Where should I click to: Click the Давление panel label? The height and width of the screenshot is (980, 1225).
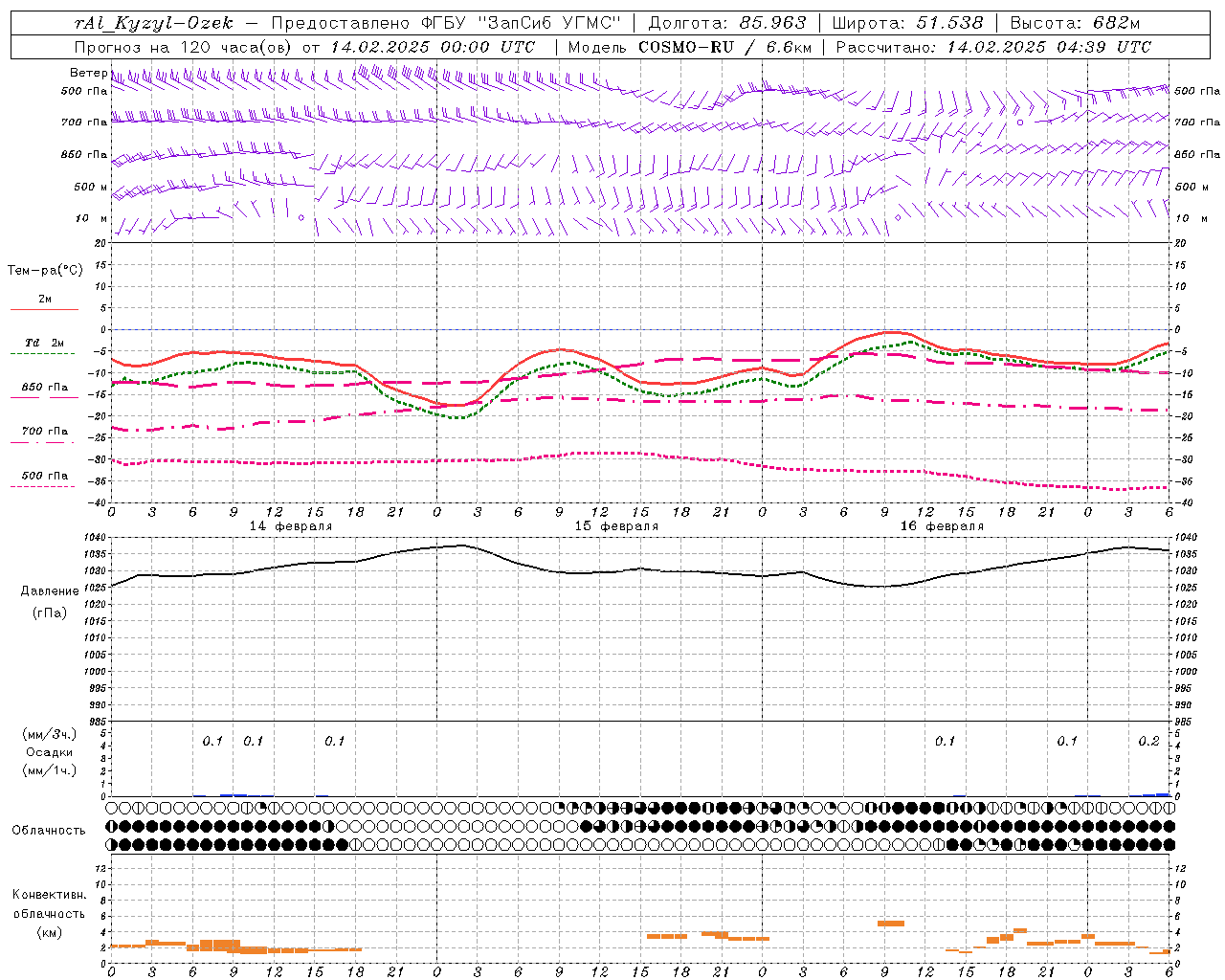click(50, 591)
